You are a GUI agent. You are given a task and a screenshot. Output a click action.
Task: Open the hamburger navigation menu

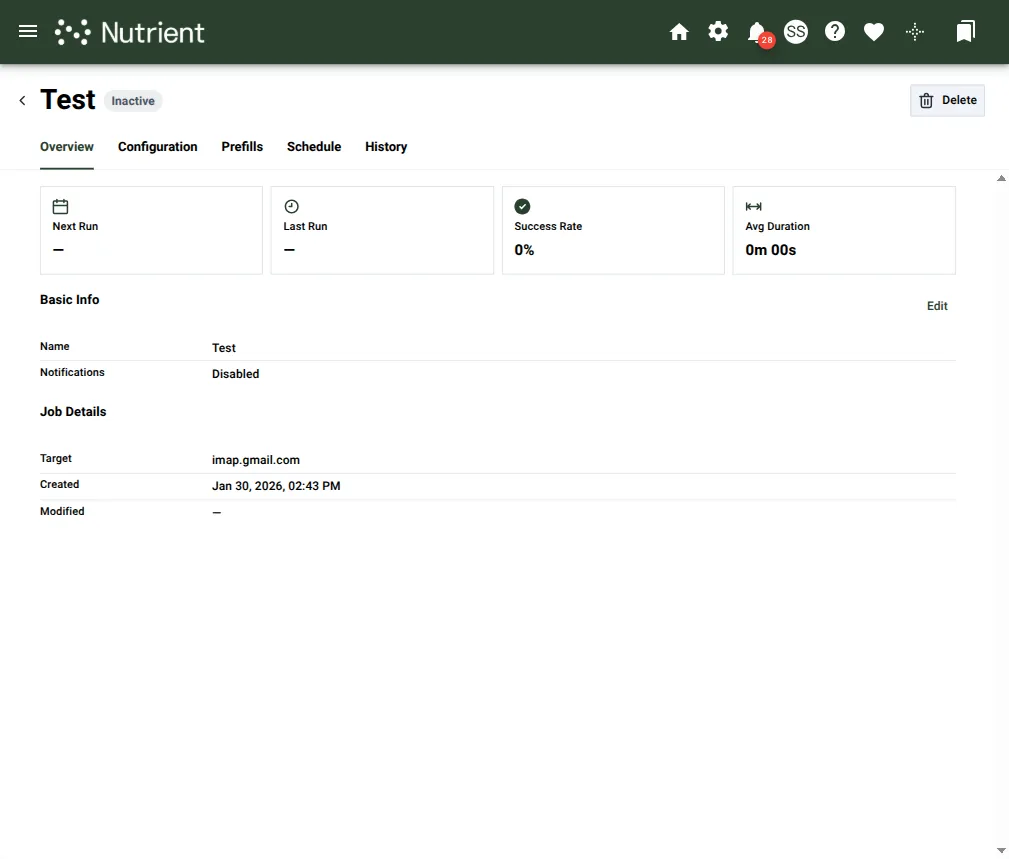(28, 32)
